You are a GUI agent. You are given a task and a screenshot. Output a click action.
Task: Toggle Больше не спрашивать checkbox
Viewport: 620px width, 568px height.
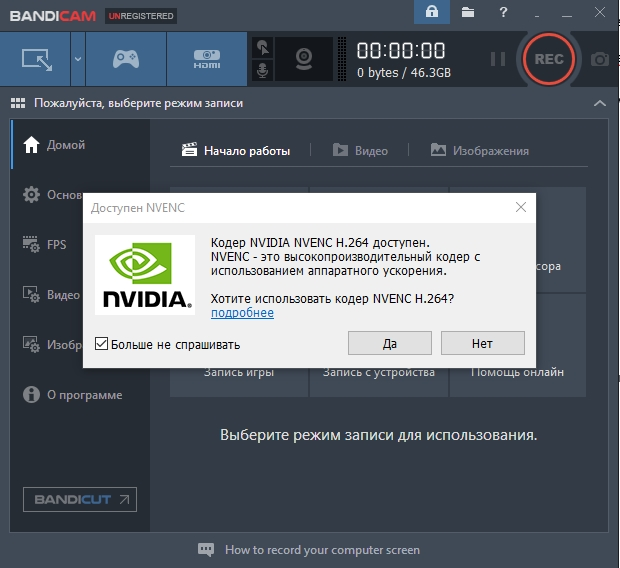(101, 344)
